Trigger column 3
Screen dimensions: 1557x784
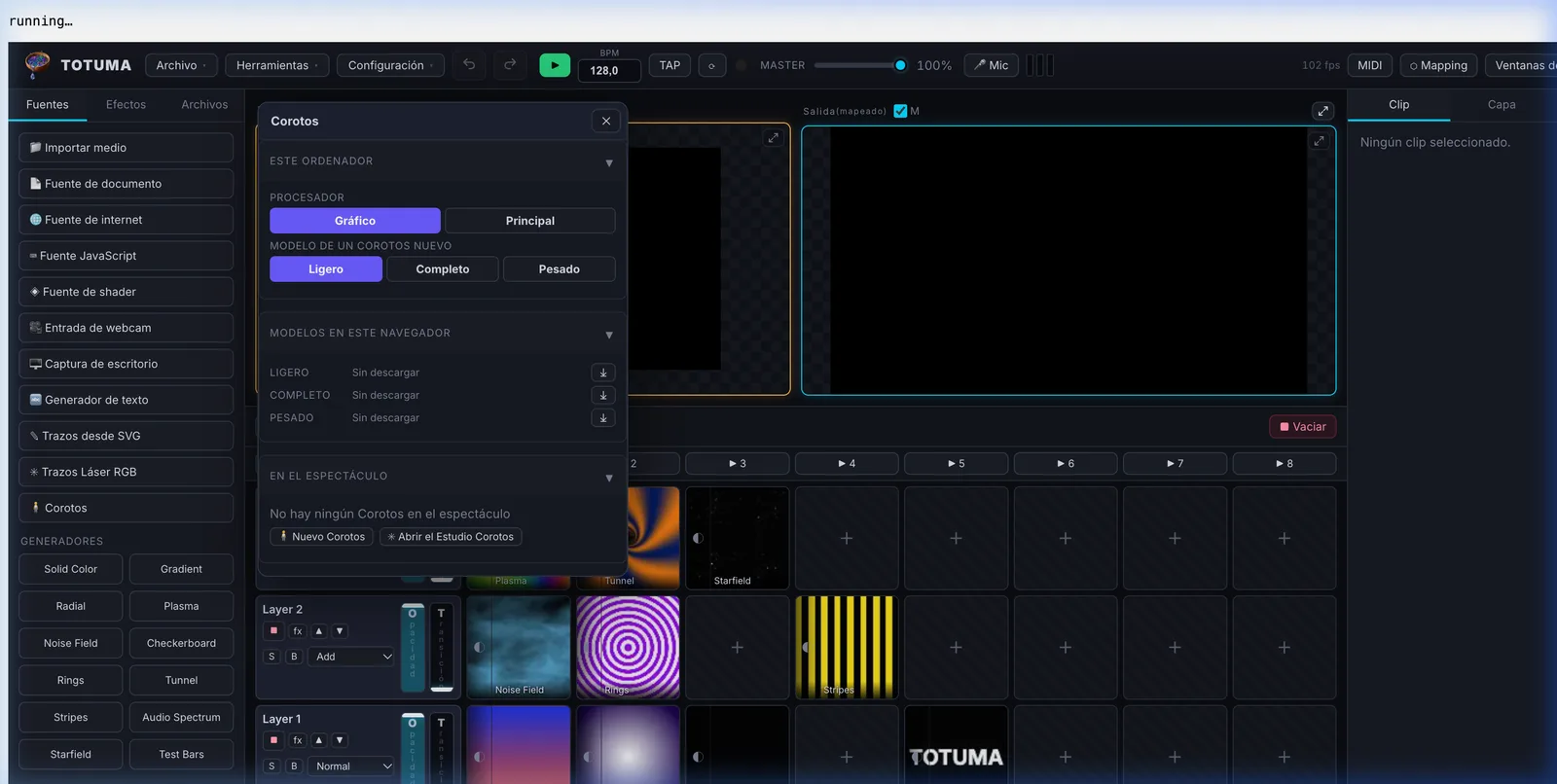coord(738,464)
